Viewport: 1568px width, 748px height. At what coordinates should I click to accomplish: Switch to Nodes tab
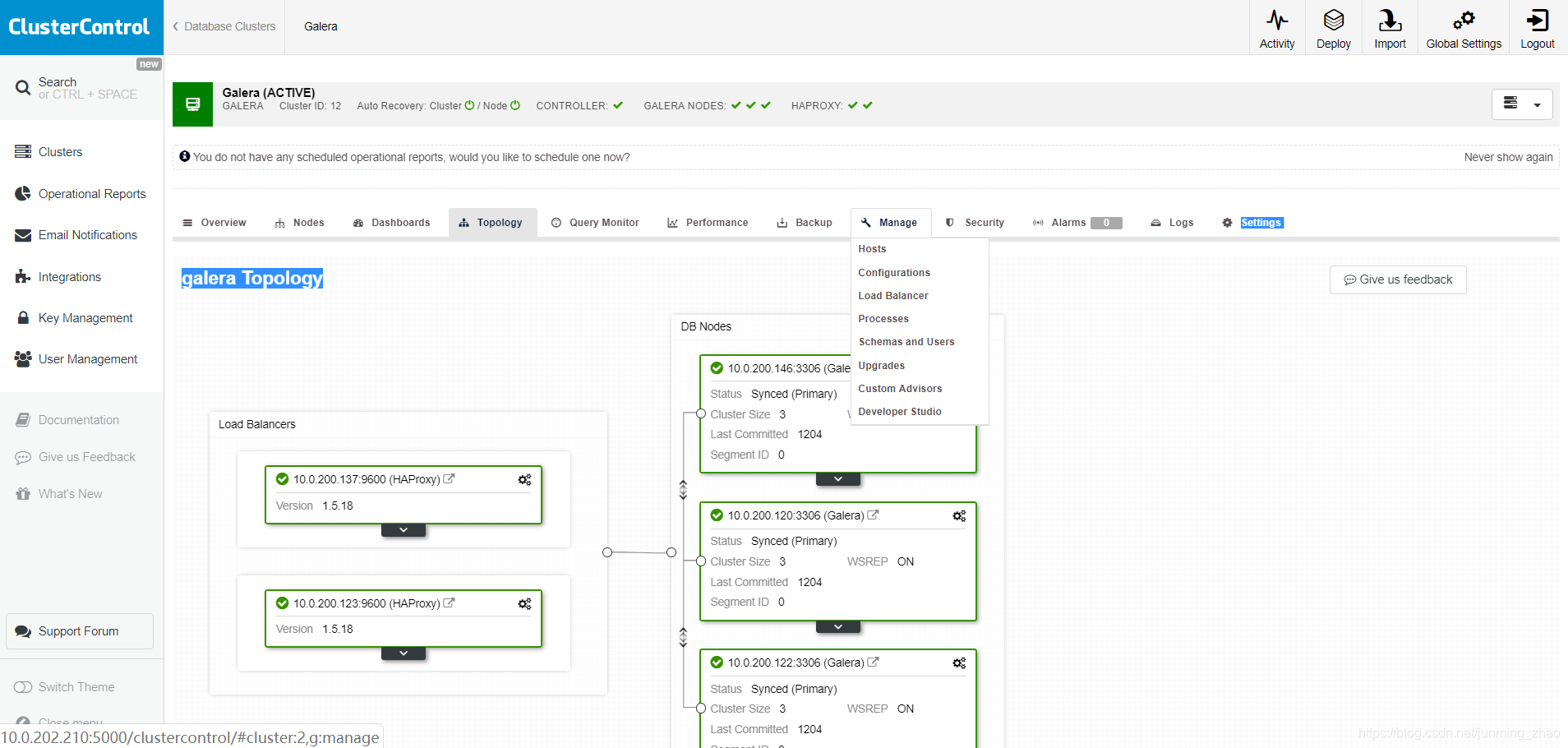[x=300, y=223]
